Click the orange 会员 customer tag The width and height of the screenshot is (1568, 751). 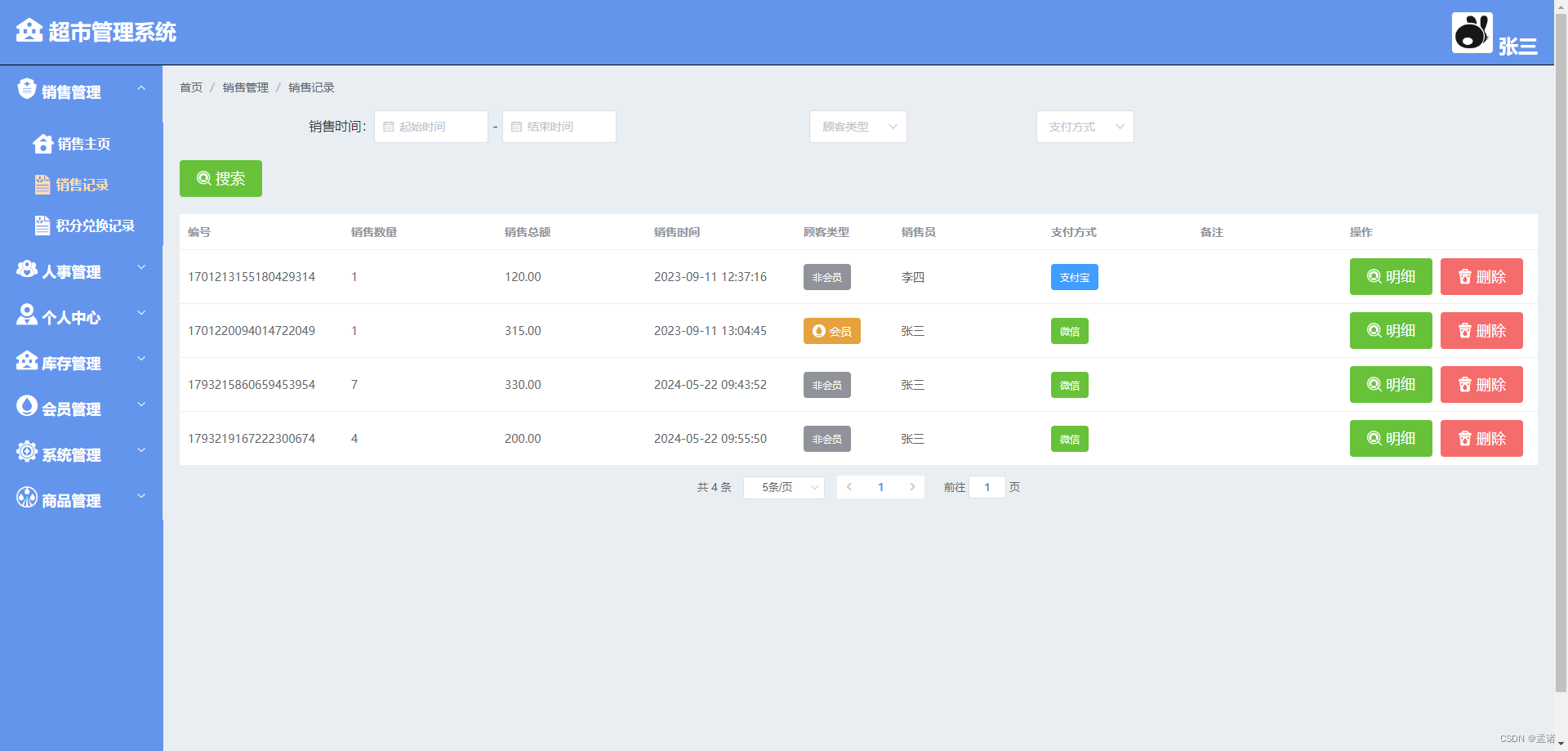pyautogui.click(x=832, y=331)
